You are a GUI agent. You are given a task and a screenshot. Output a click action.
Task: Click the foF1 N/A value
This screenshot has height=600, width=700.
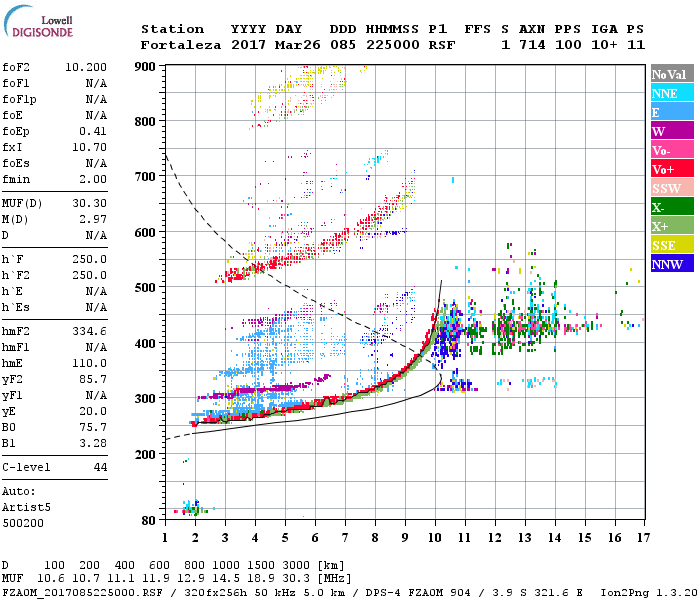tap(96, 83)
